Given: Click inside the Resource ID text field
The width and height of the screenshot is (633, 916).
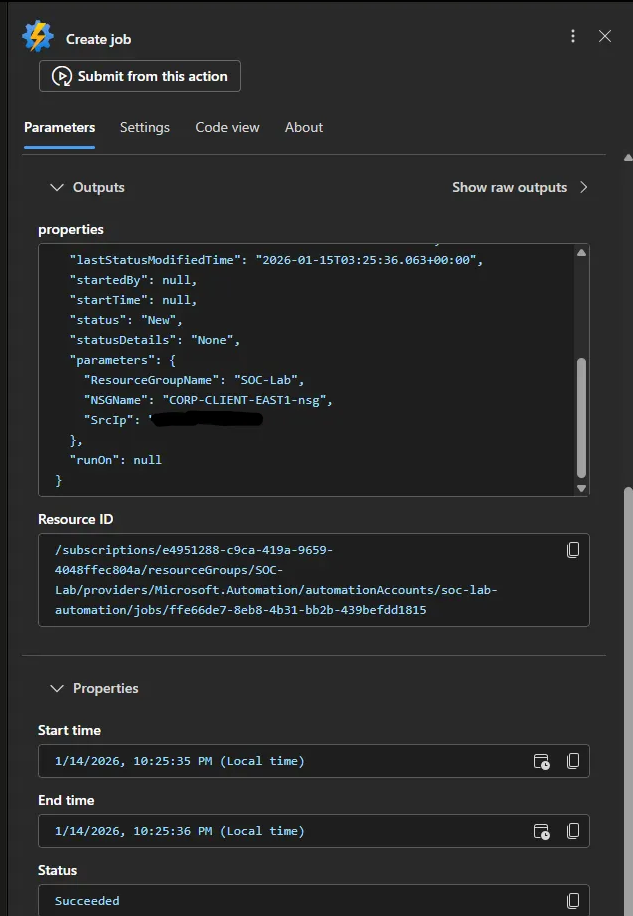Looking at the screenshot, I should pos(300,580).
